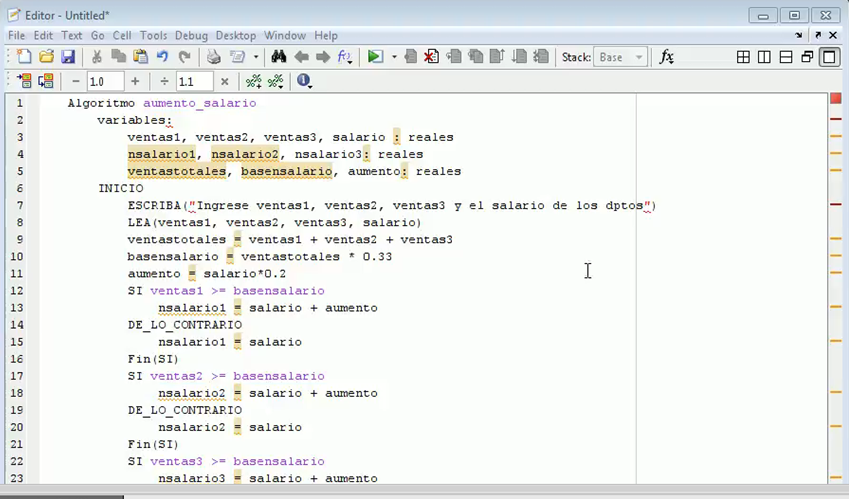The image size is (849, 499).
Task: Undock the document with the up-right arrow
Action: pyautogui.click(x=818, y=35)
